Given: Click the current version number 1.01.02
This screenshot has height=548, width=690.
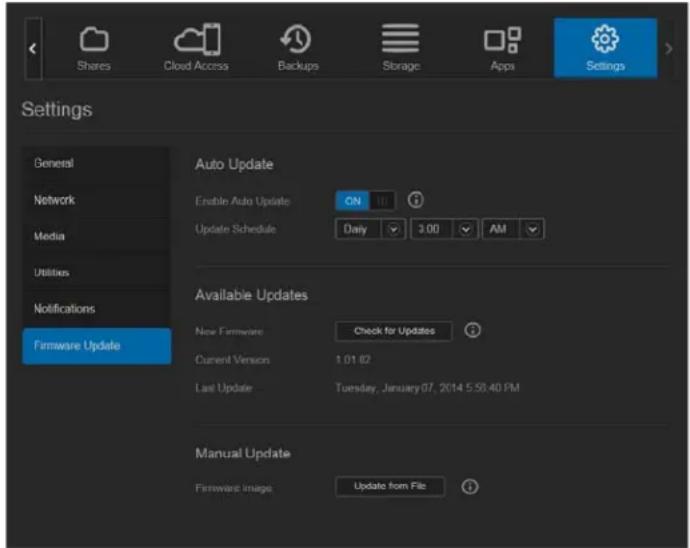Looking at the screenshot, I should pyautogui.click(x=353, y=360).
